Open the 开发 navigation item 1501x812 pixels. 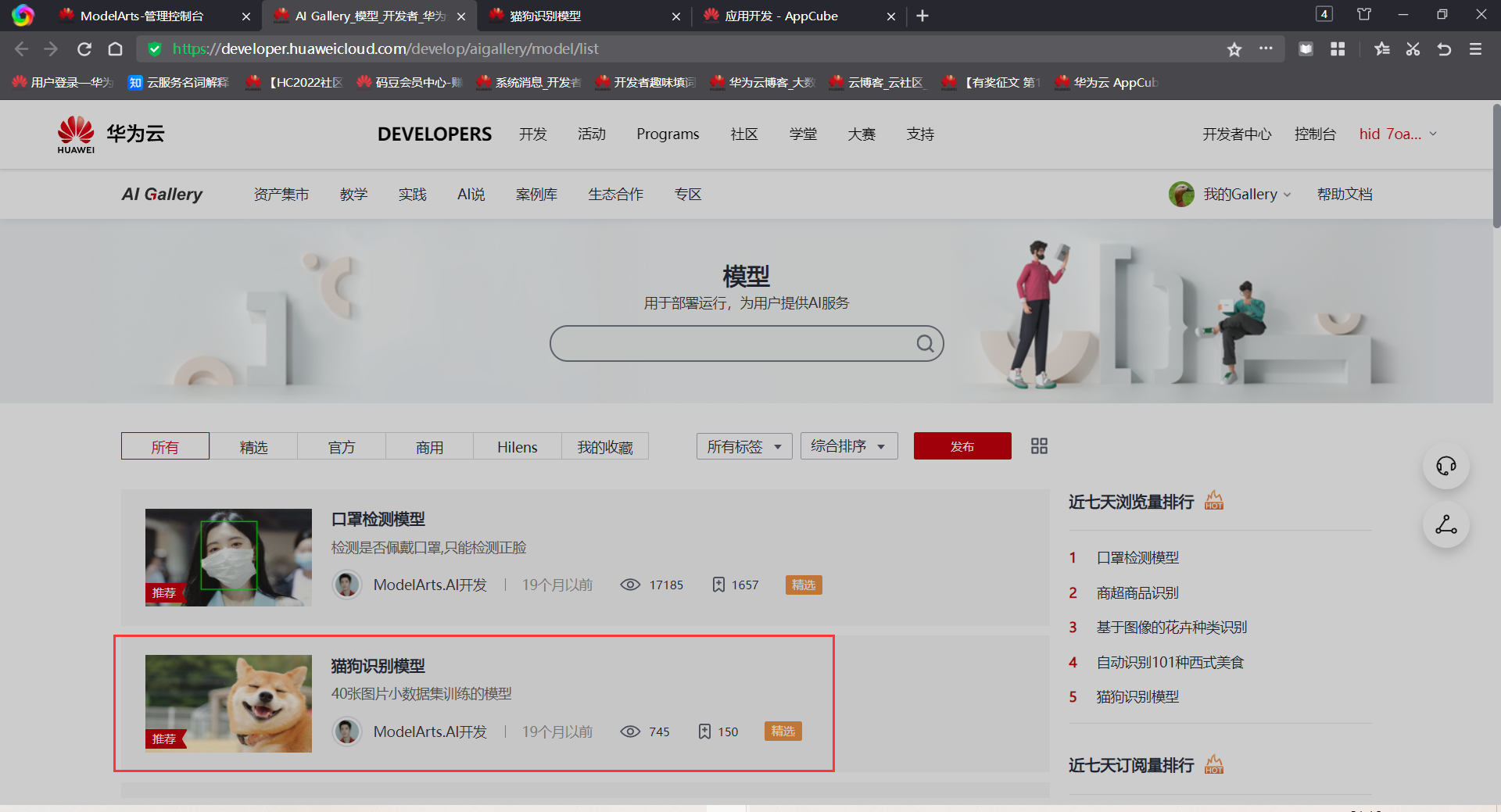[533, 134]
